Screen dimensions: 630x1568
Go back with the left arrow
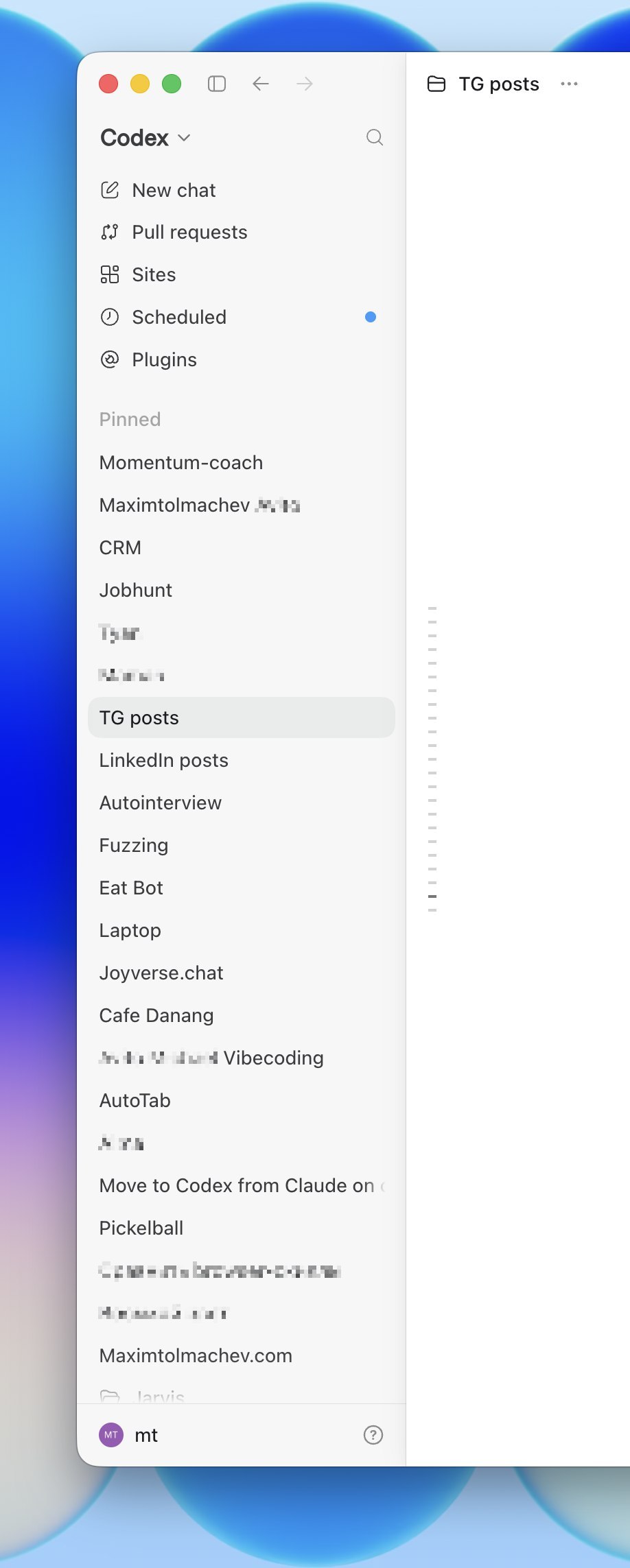click(261, 84)
